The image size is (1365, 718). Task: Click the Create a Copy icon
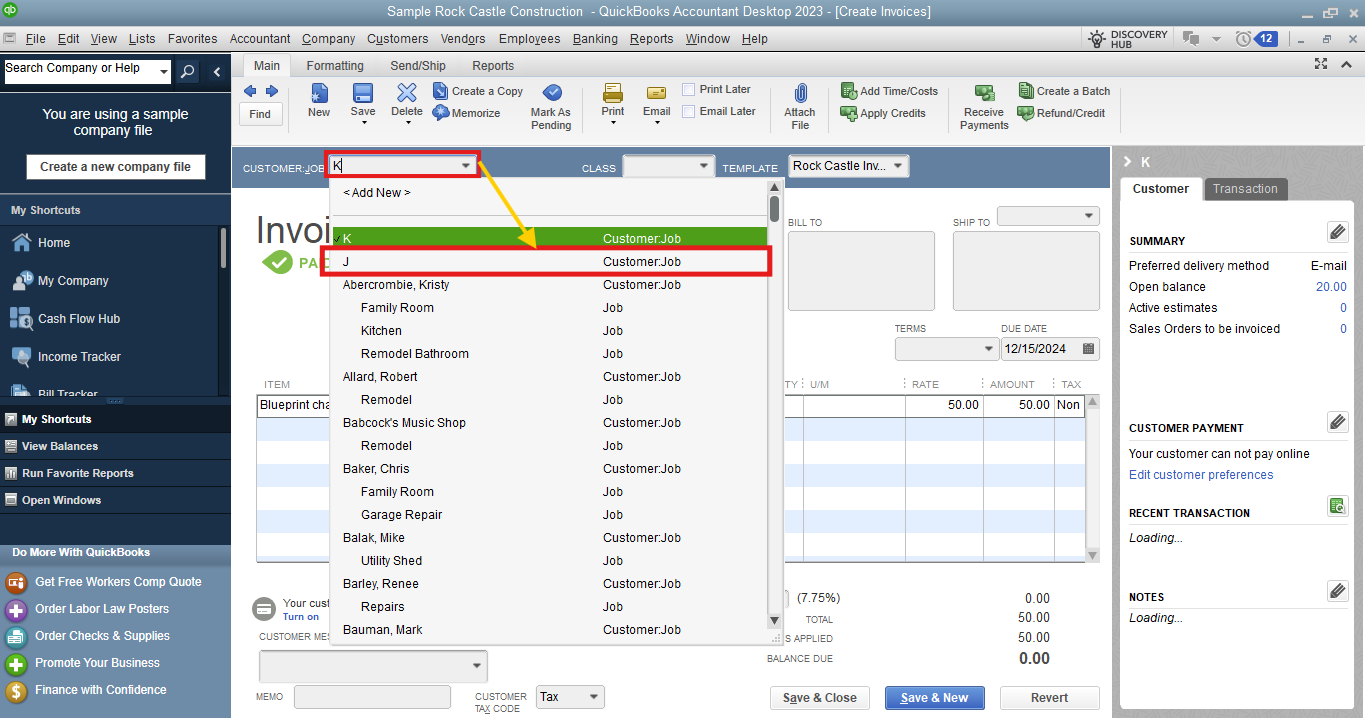point(441,91)
